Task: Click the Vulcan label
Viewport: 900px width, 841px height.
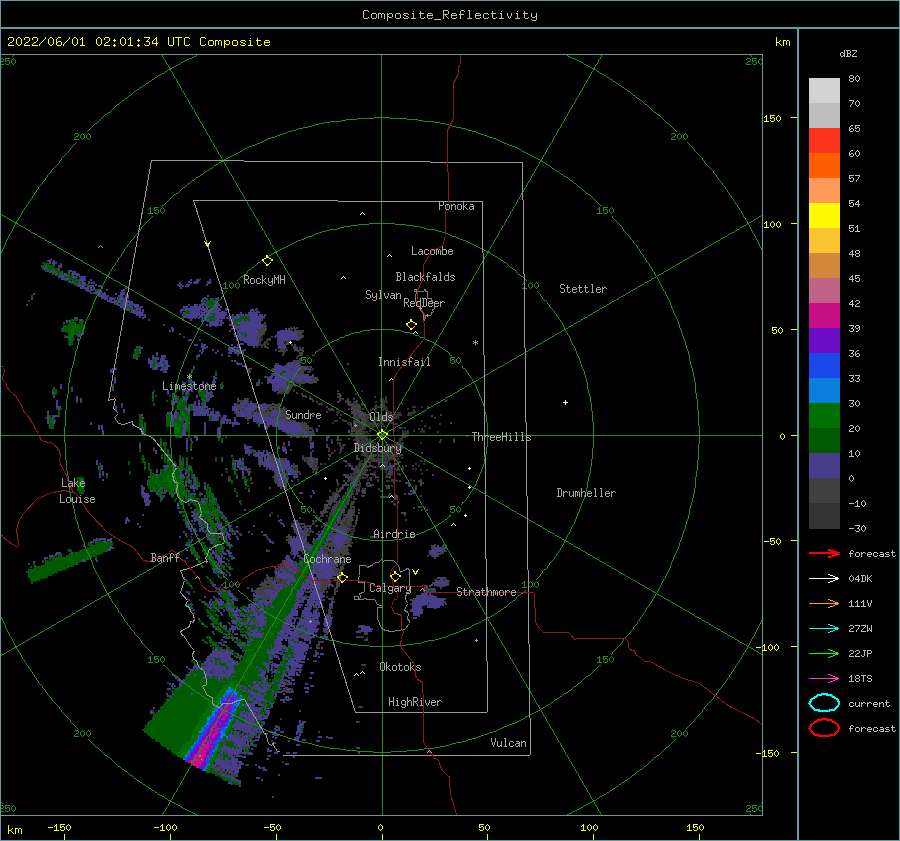Action: [x=508, y=743]
